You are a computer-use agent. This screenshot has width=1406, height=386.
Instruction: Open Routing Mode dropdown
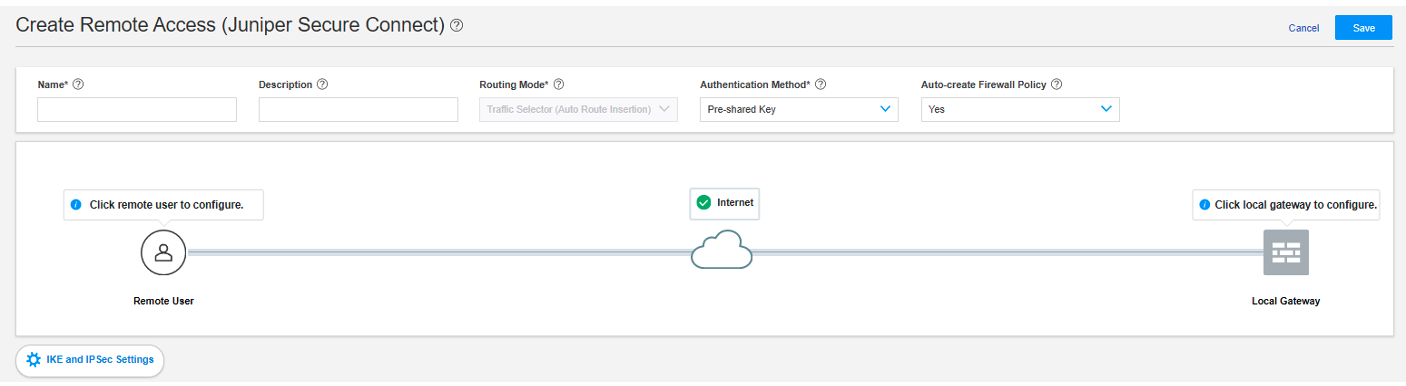click(579, 109)
